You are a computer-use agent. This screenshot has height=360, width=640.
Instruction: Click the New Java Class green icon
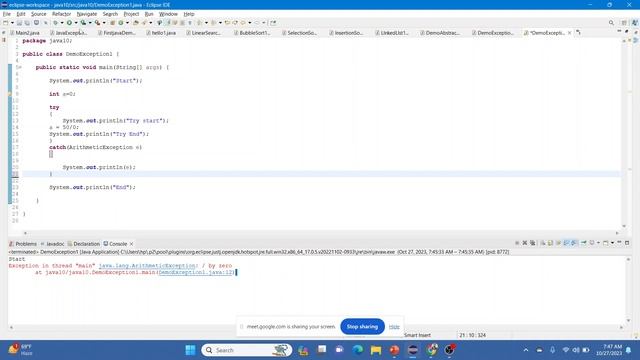tap(121, 23)
